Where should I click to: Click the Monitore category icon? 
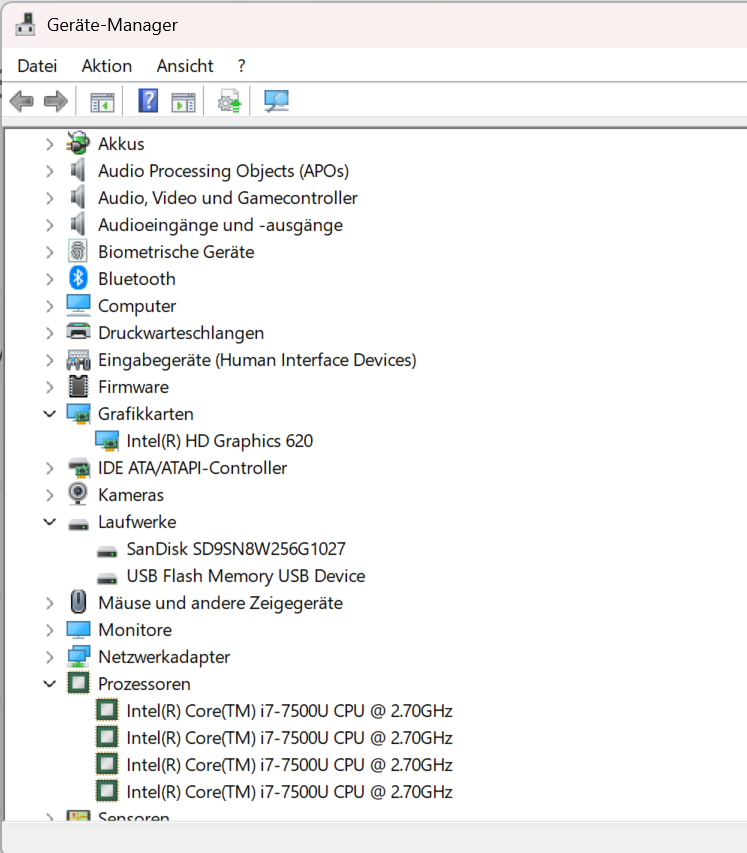(78, 629)
